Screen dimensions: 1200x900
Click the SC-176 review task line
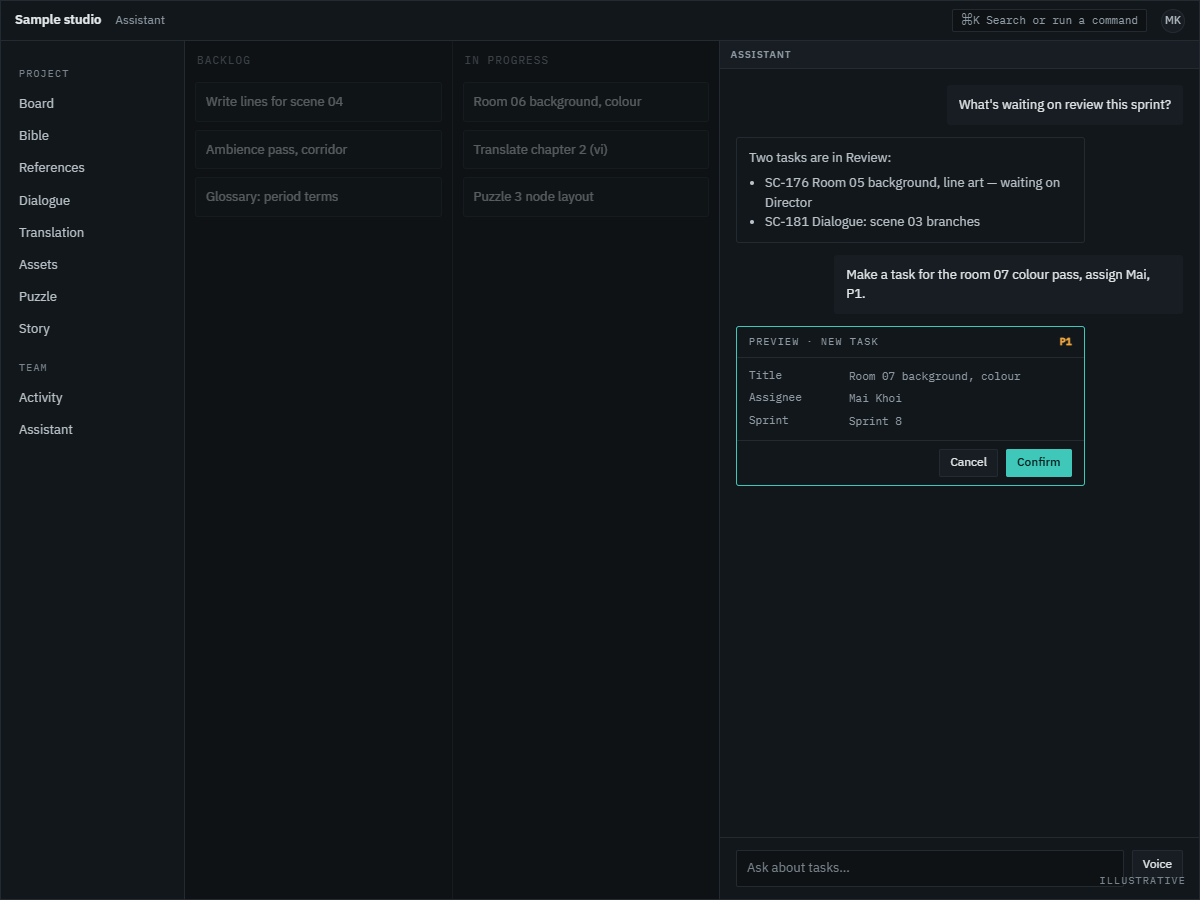pyautogui.click(x=912, y=192)
